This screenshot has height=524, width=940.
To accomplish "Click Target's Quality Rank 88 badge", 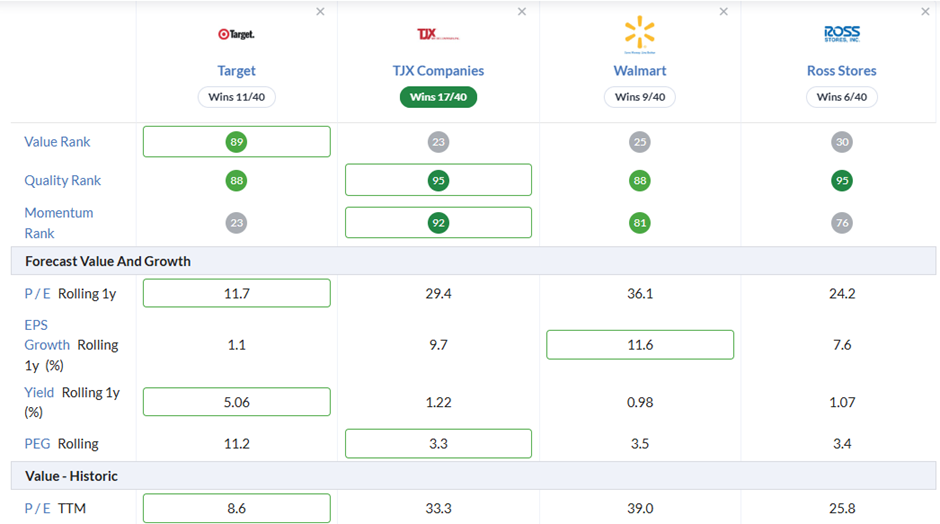I will [x=236, y=180].
